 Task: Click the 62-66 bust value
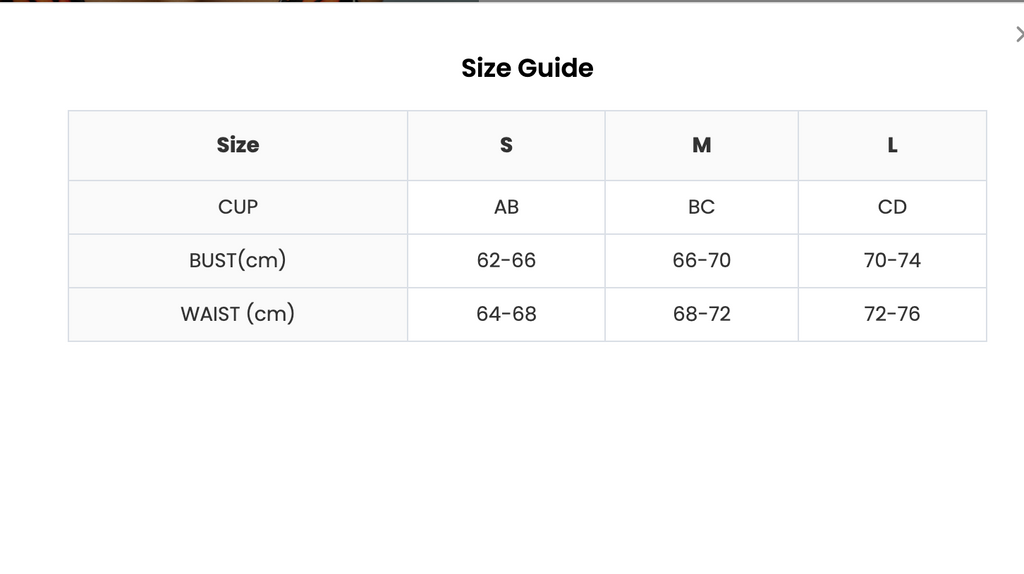click(506, 261)
